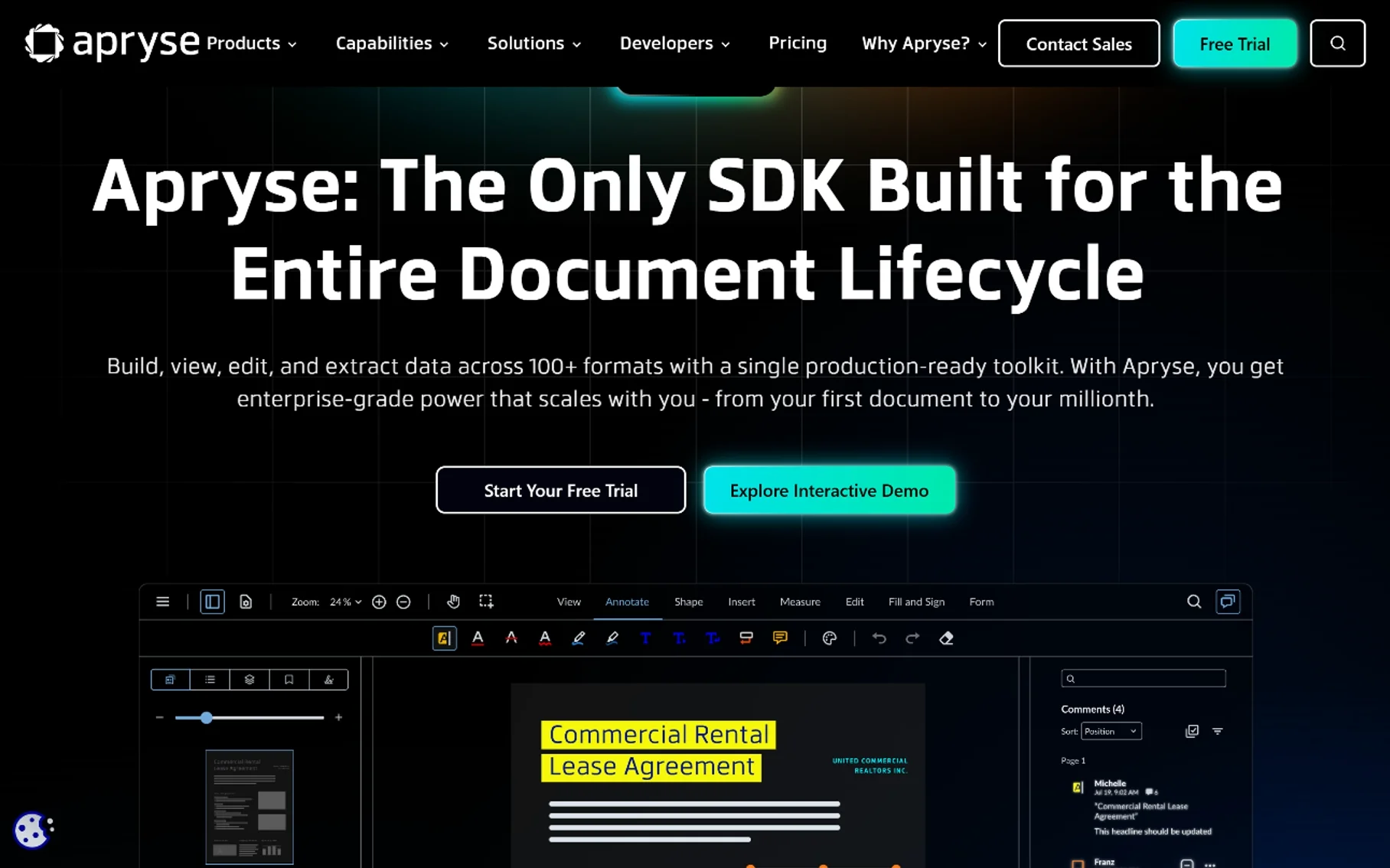Click the zoom in plus icon
This screenshot has height=868, width=1390.
click(x=379, y=602)
